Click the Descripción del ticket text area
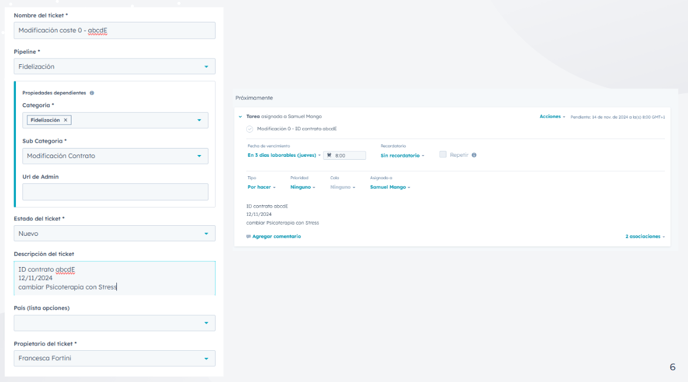 tap(115, 278)
